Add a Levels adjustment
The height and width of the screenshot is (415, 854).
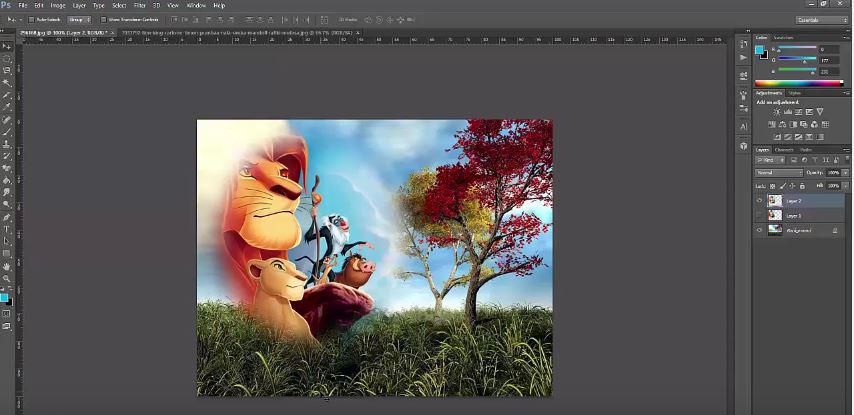[x=788, y=112]
